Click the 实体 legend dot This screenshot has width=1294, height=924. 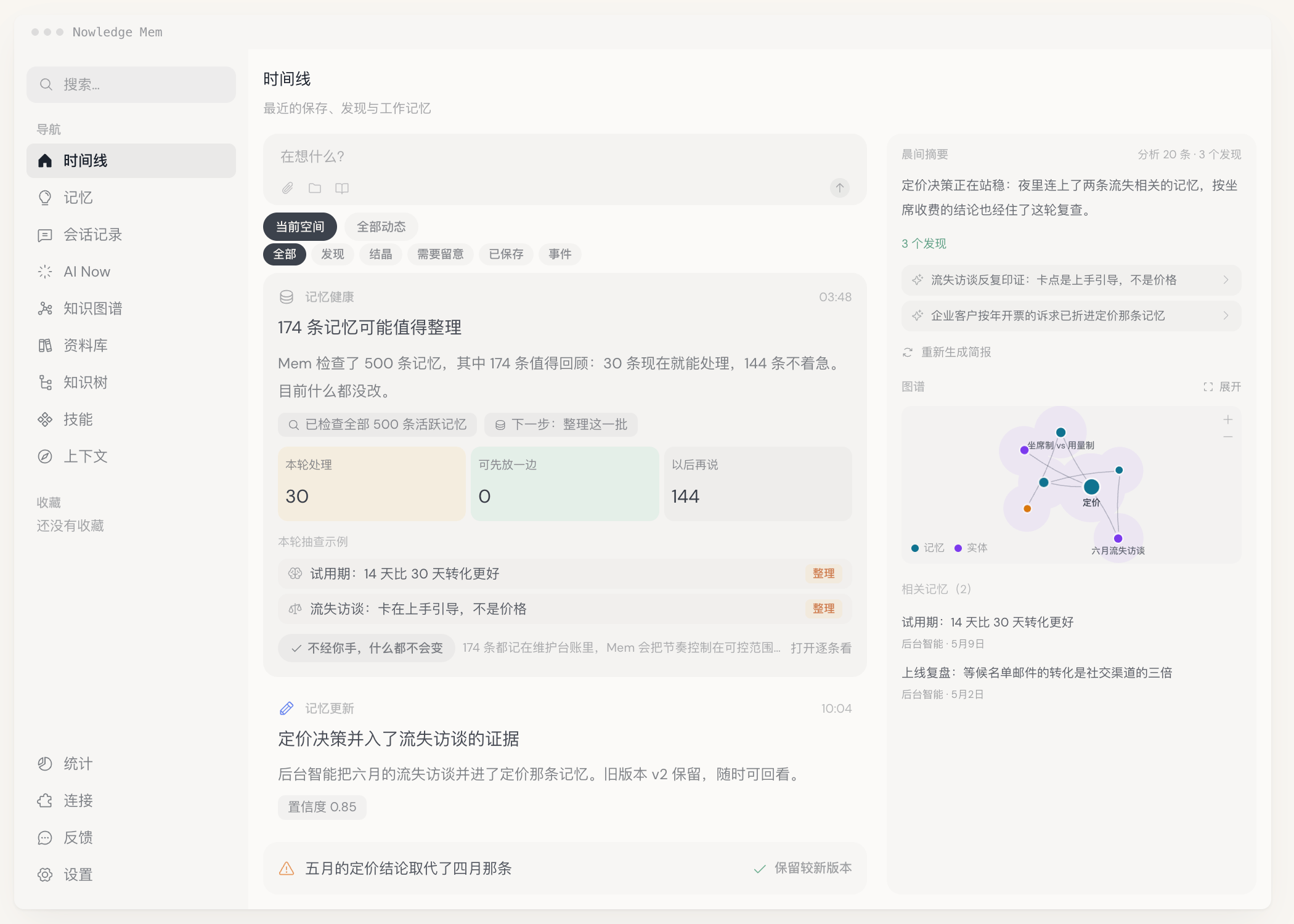click(x=958, y=548)
